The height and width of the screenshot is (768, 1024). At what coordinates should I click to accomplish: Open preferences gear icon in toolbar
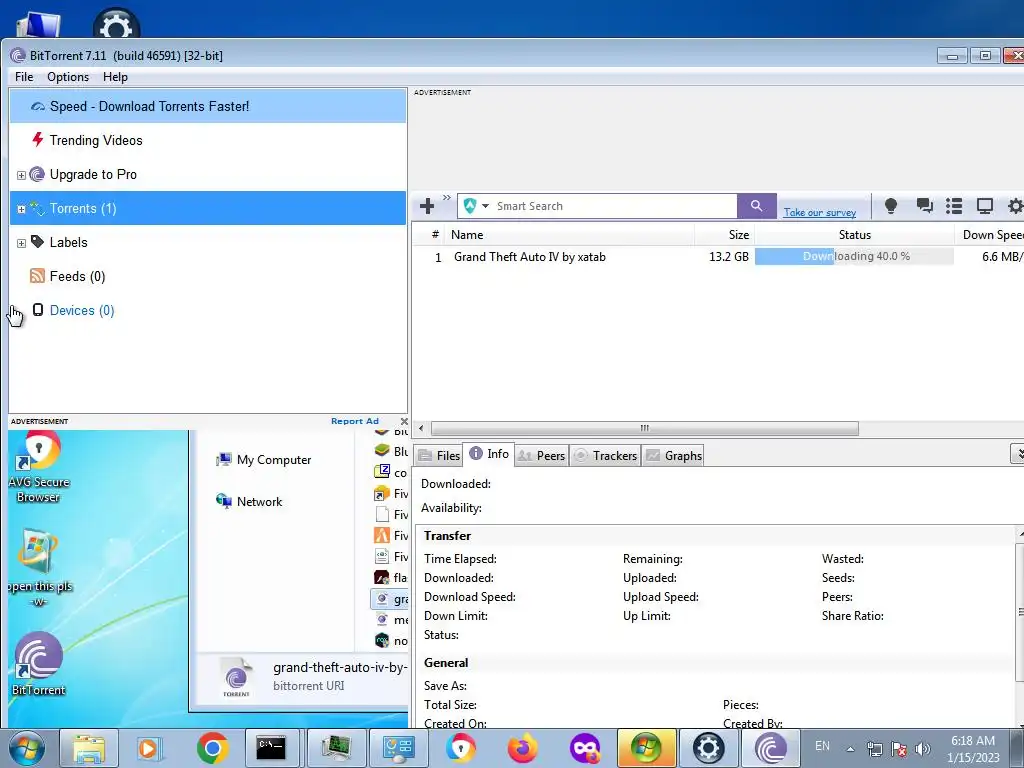click(x=1016, y=206)
